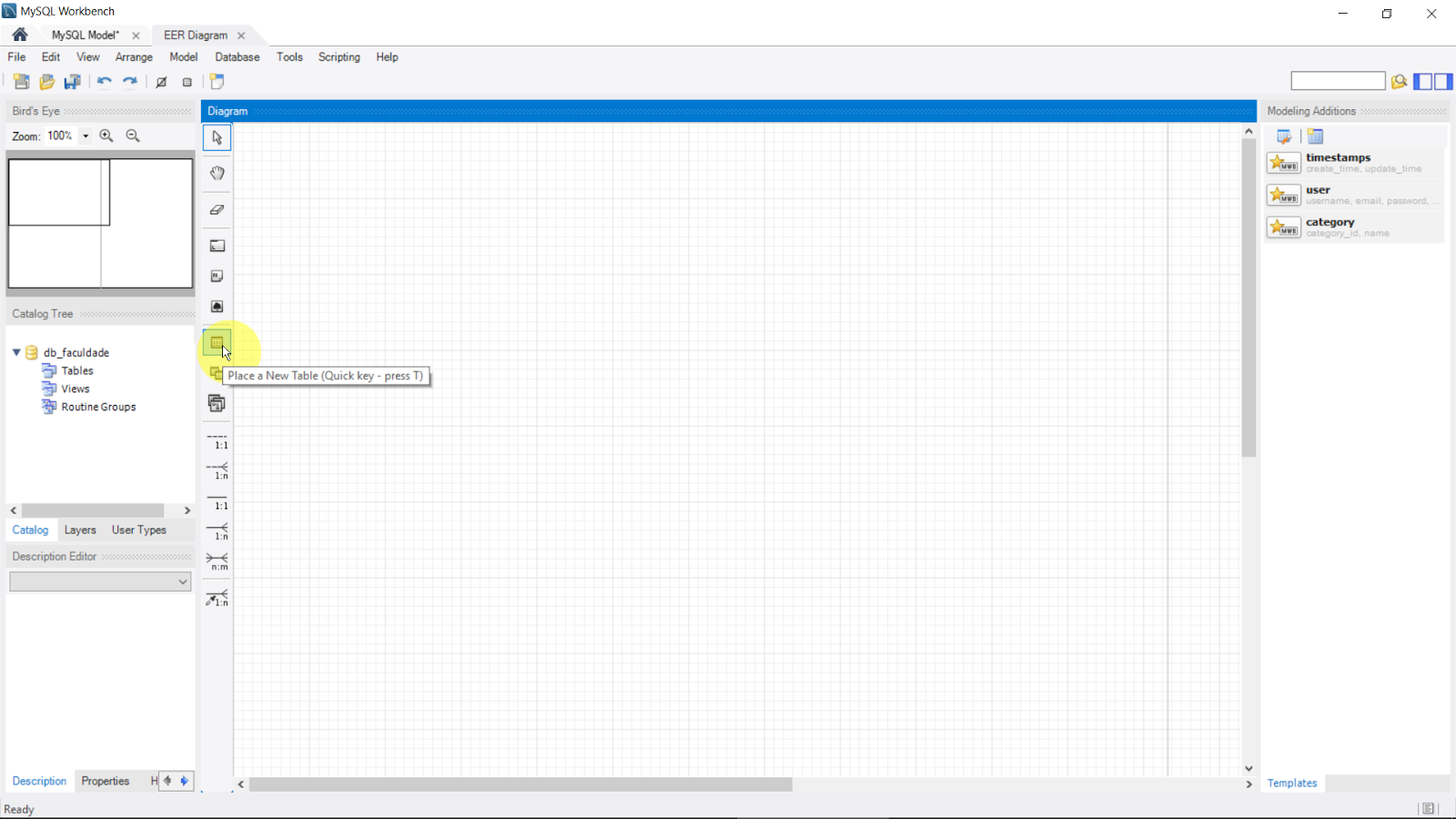Image resolution: width=1456 pixels, height=819 pixels.
Task: Toggle the right sidebar visibility
Action: click(1443, 81)
